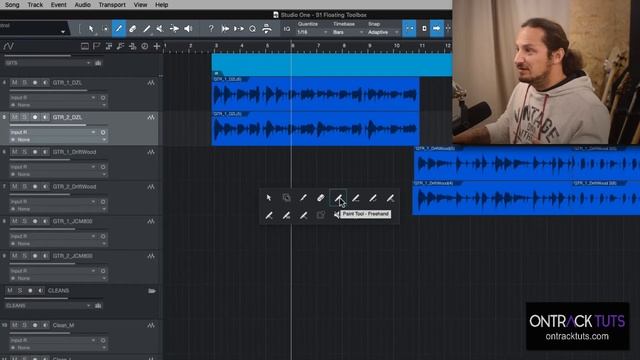
Task: Click the loop-follows-selection icon in the toolbar
Action: coord(266,29)
